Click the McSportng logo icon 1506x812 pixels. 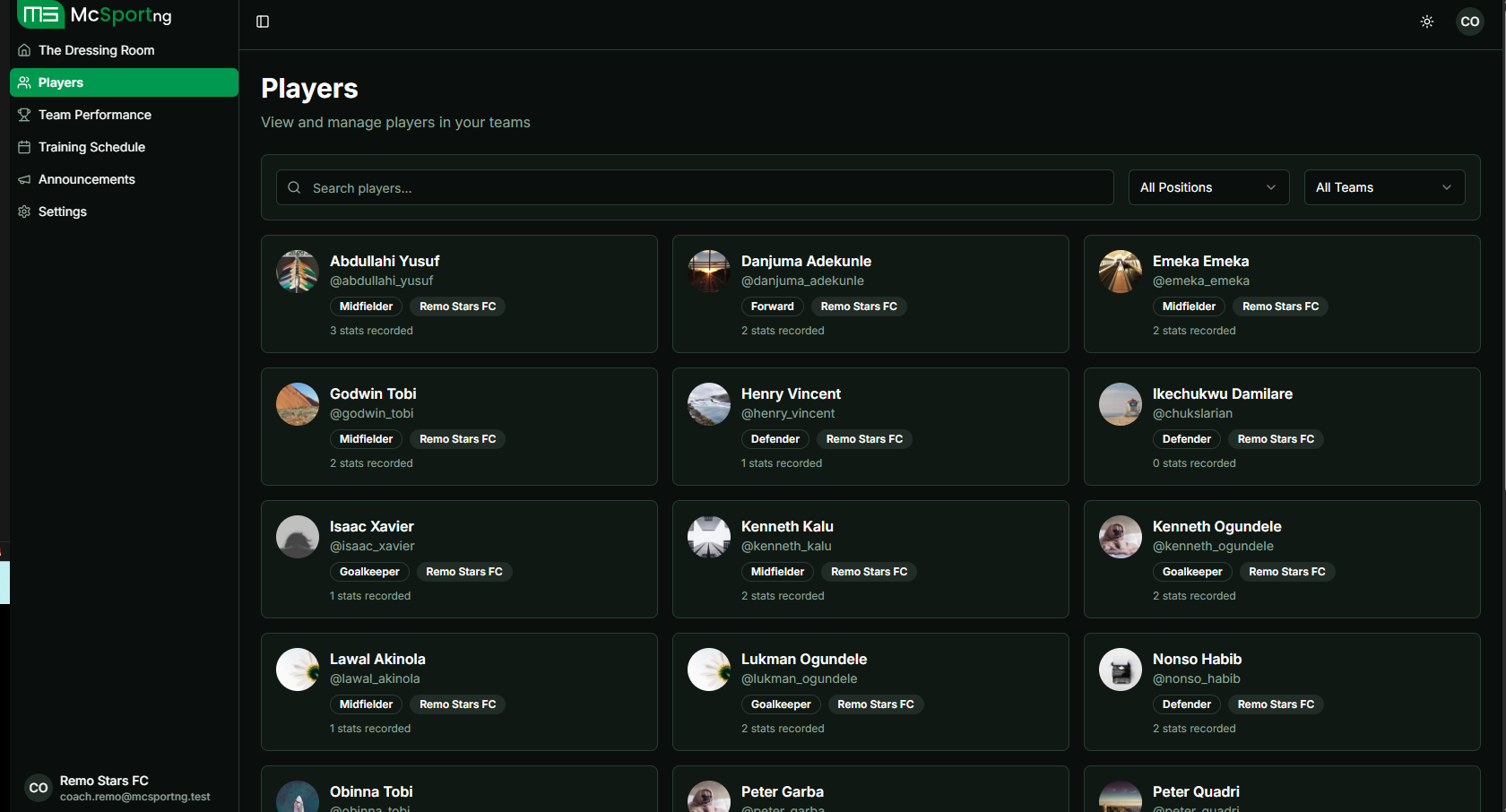tap(40, 15)
